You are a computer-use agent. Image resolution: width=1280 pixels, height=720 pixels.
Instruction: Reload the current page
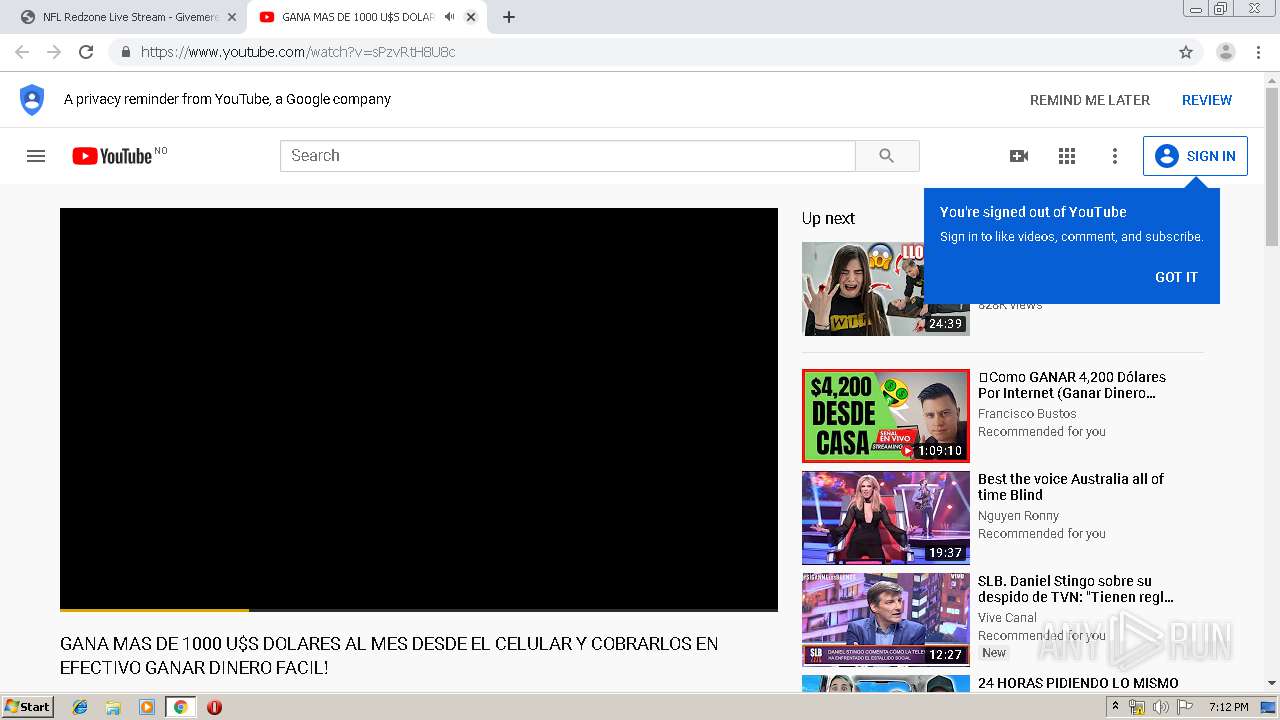[x=86, y=52]
